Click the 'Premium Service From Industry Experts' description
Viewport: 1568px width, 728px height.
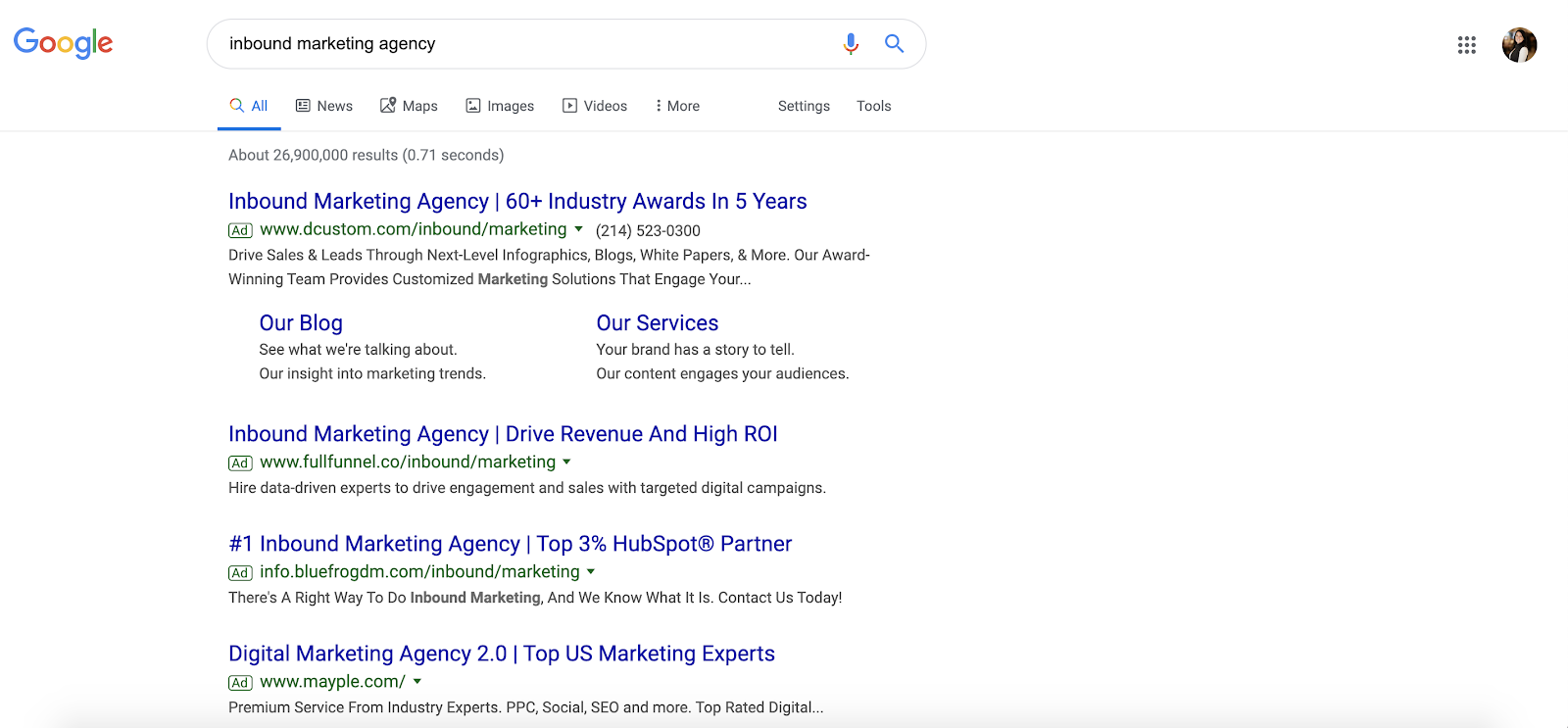pos(525,707)
